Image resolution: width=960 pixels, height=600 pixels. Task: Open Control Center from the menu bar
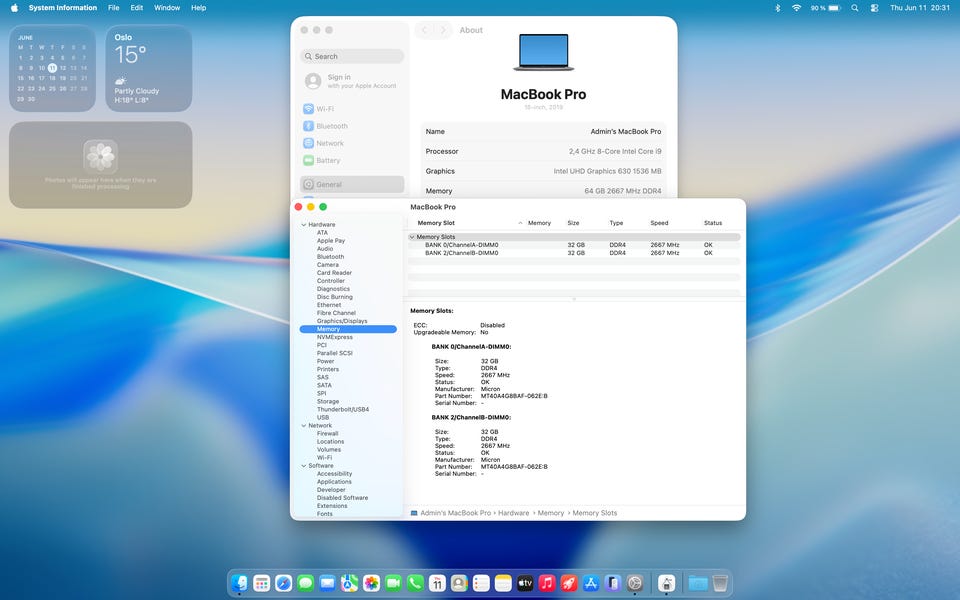(874, 8)
